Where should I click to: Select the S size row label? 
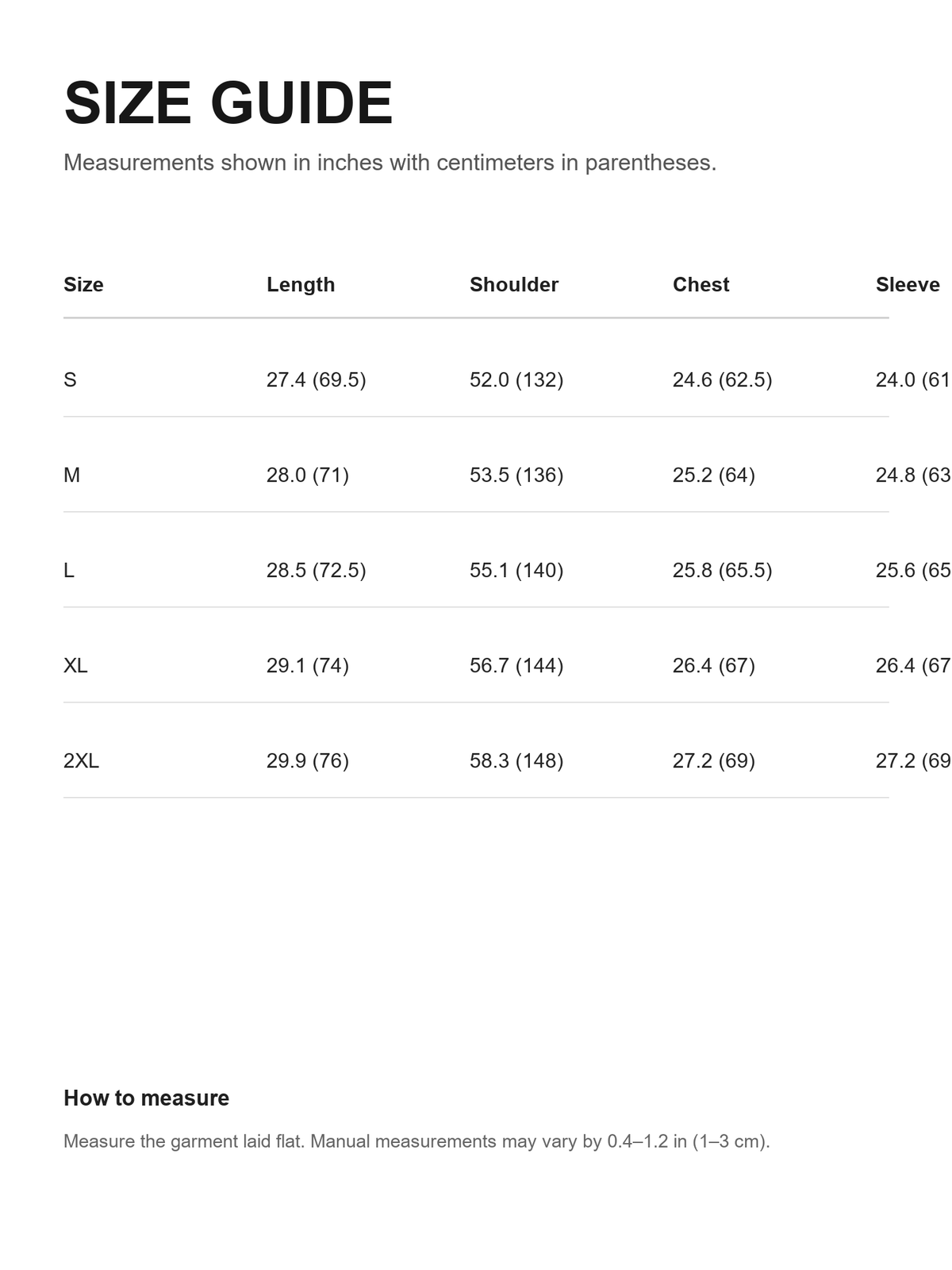[x=70, y=379]
